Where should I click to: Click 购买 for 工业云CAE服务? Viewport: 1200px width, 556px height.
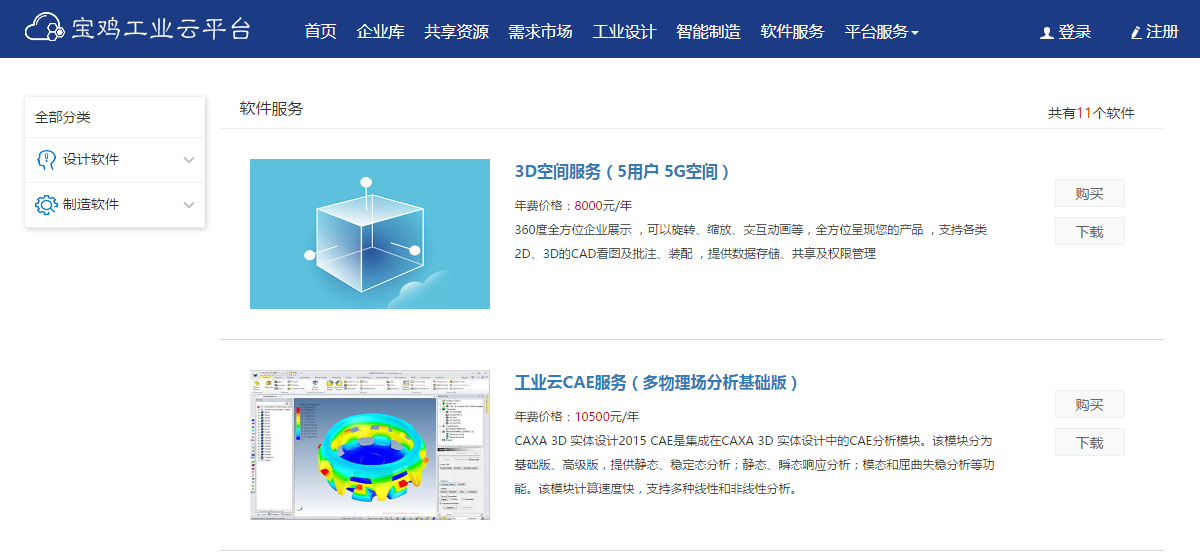(x=1090, y=404)
